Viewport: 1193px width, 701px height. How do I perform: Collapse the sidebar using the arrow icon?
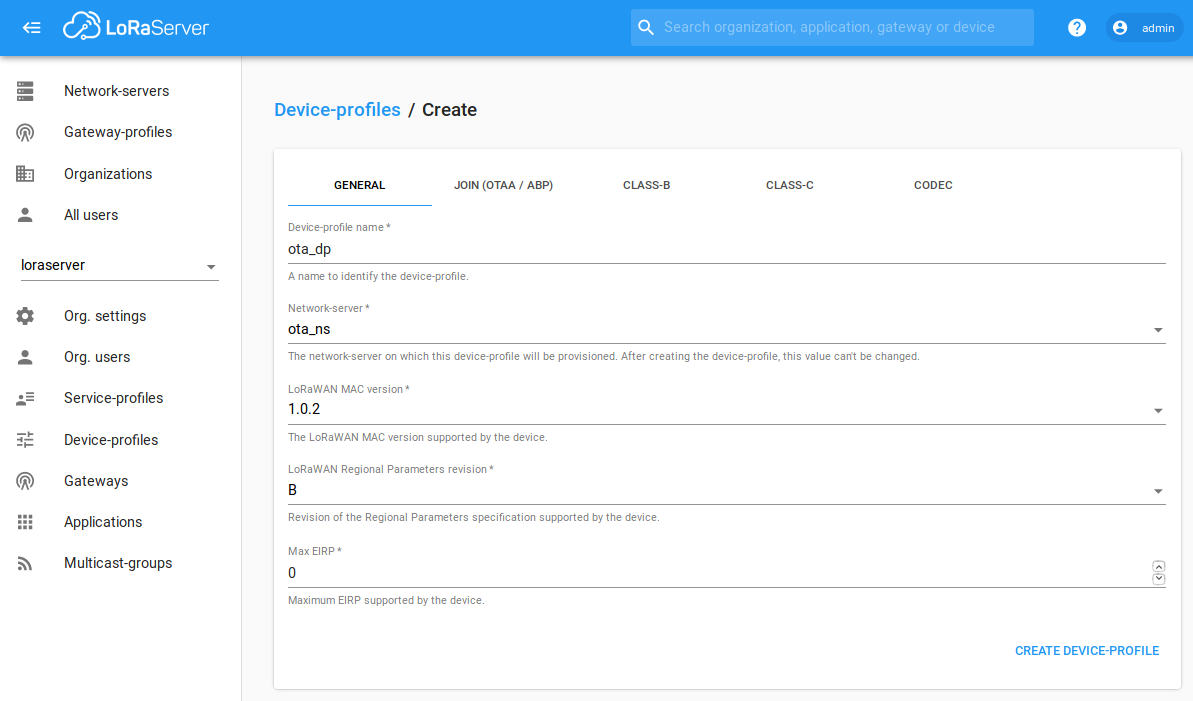pyautogui.click(x=31, y=27)
